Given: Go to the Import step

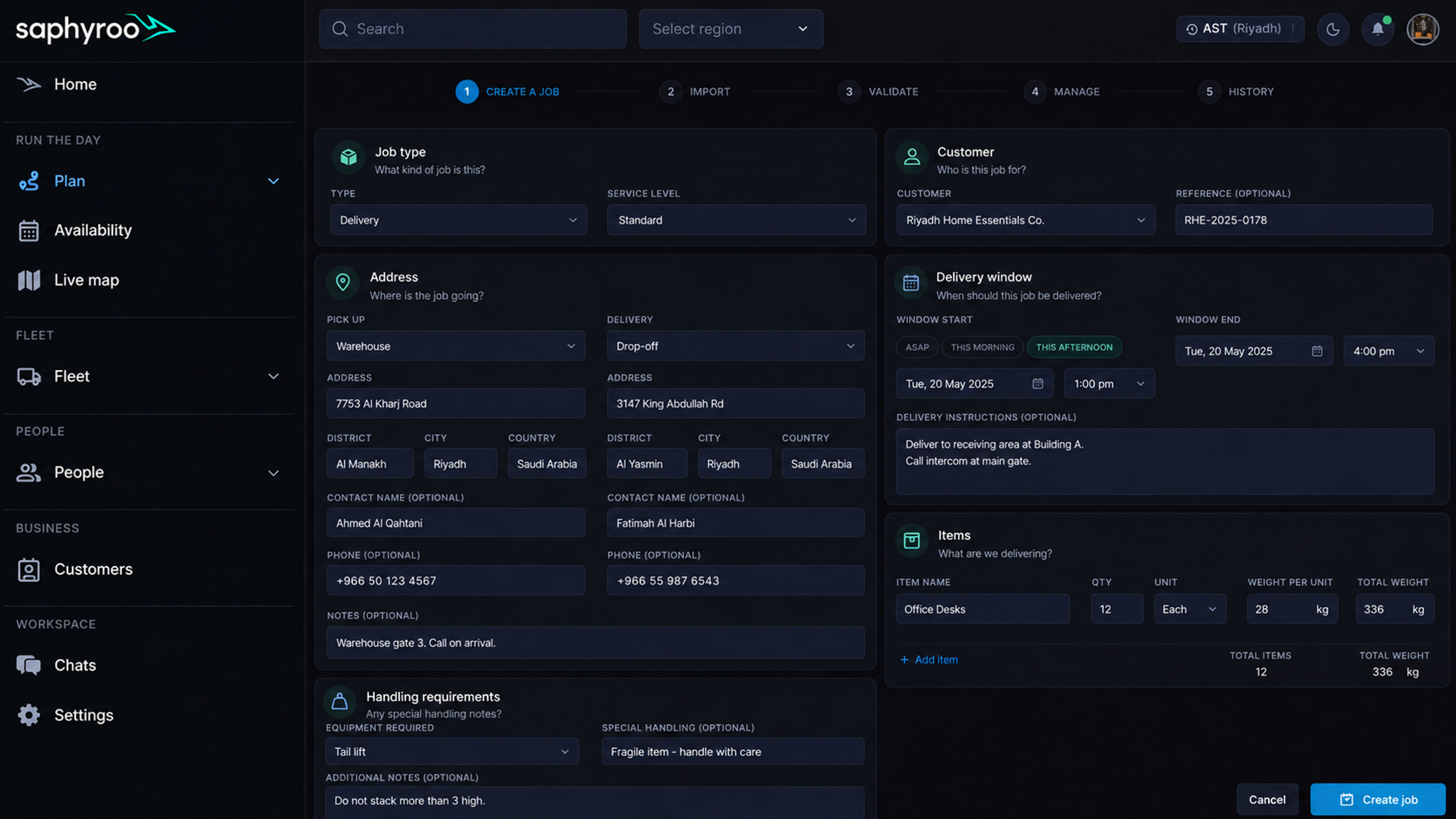Looking at the screenshot, I should pyautogui.click(x=695, y=91).
